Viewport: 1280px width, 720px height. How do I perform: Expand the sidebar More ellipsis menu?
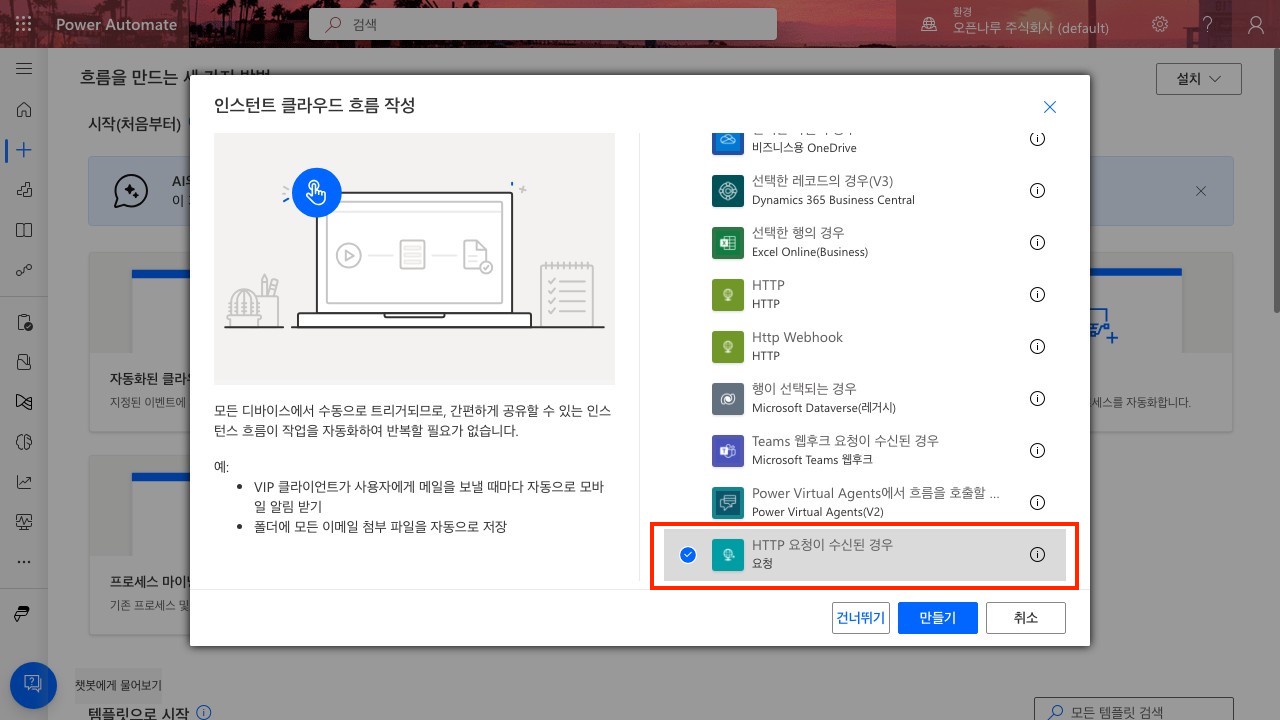[24, 562]
